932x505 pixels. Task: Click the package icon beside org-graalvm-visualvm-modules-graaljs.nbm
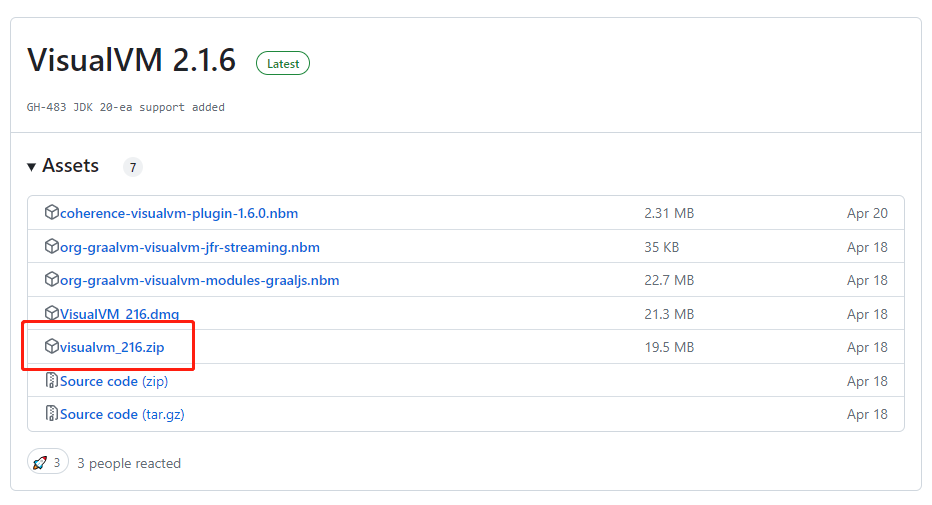pyautogui.click(x=52, y=279)
